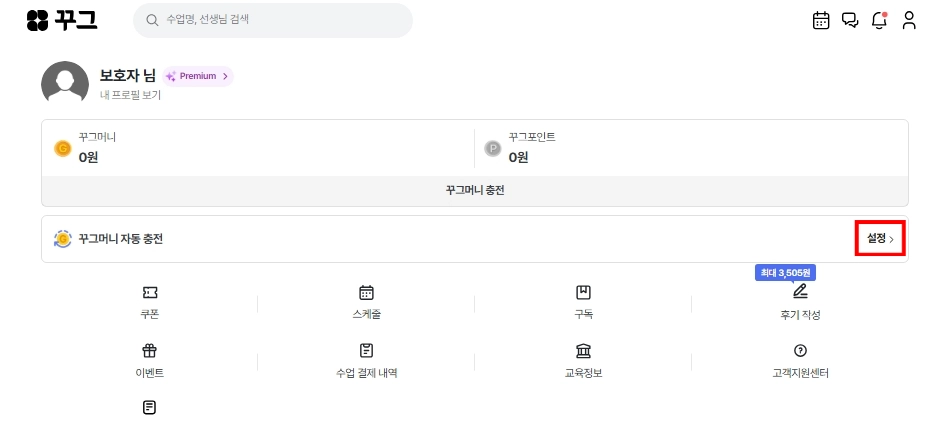Open the notifications bell

[x=880, y=20]
